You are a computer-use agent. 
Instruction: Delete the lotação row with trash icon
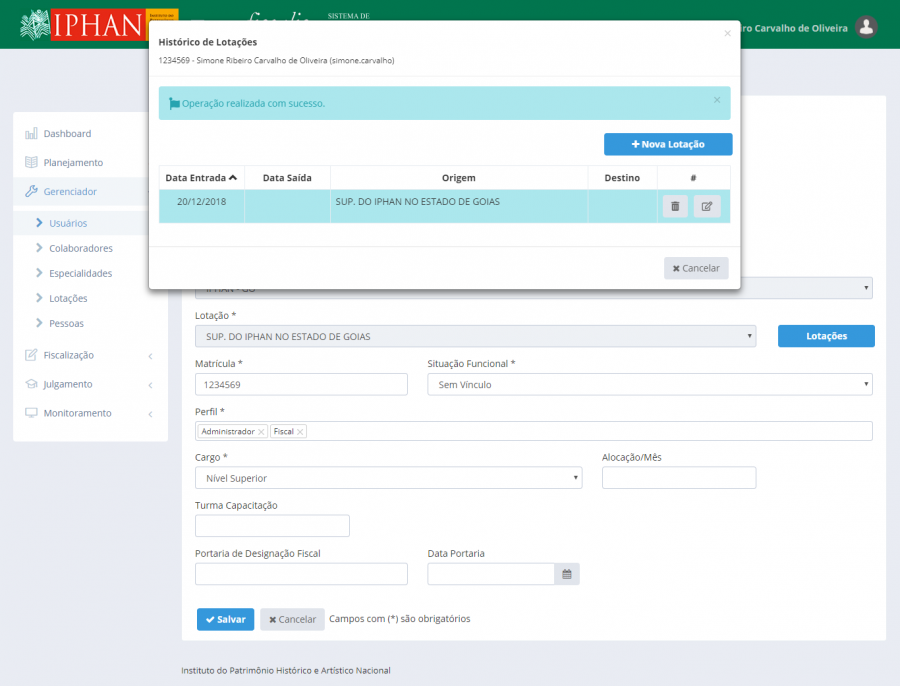tap(675, 206)
